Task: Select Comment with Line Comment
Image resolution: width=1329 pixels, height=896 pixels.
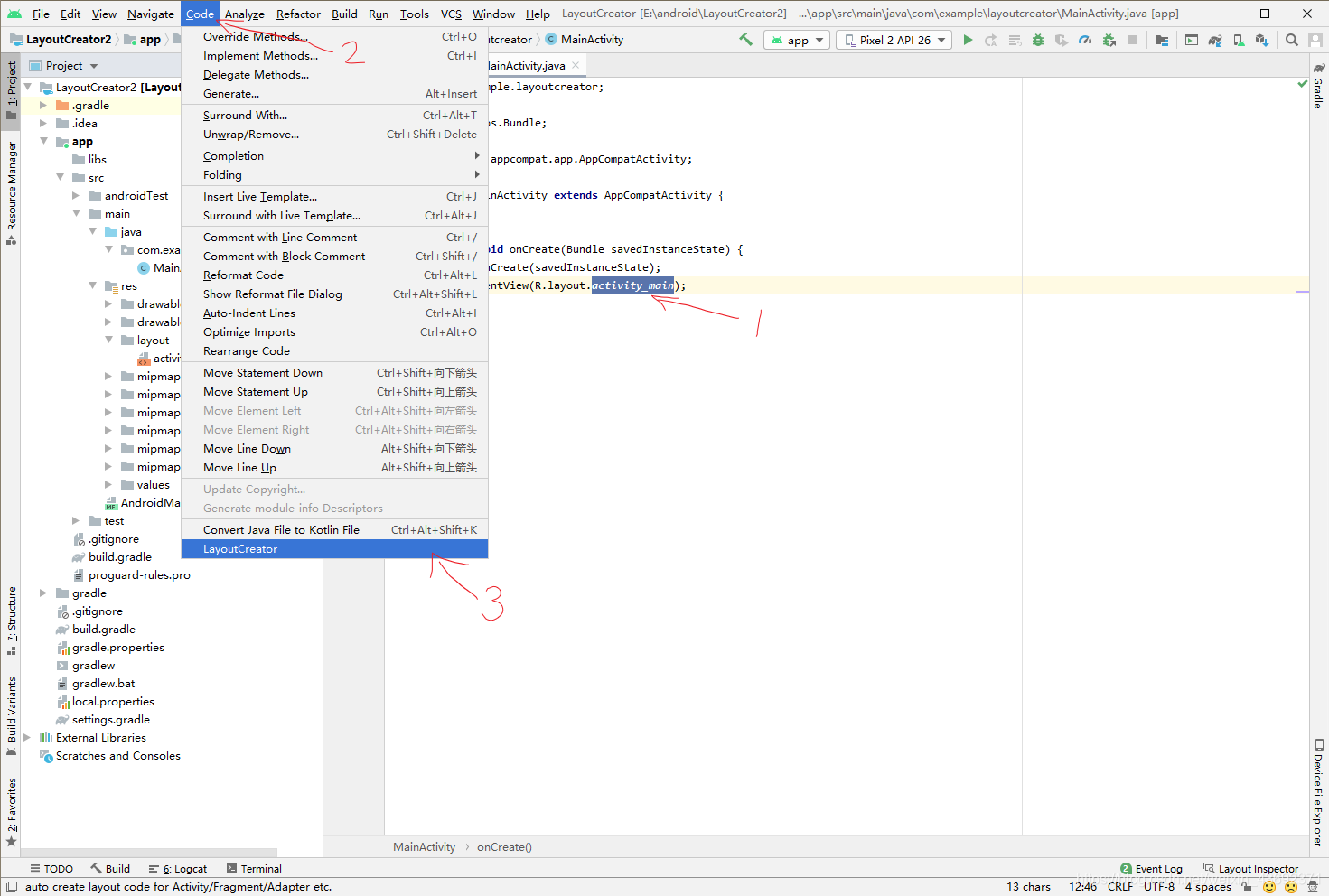Action: [334, 238]
